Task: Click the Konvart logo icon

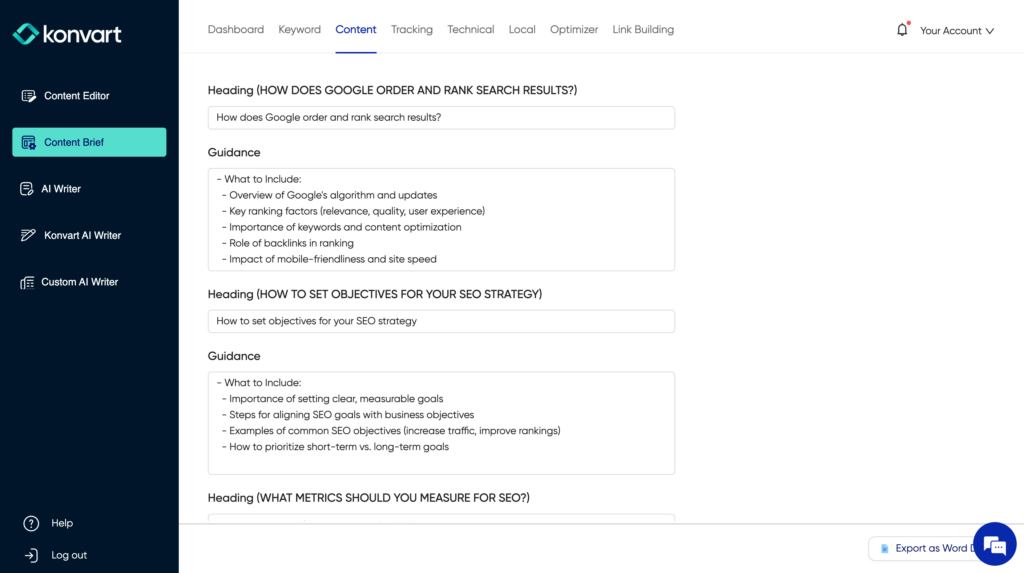Action: 26,34
